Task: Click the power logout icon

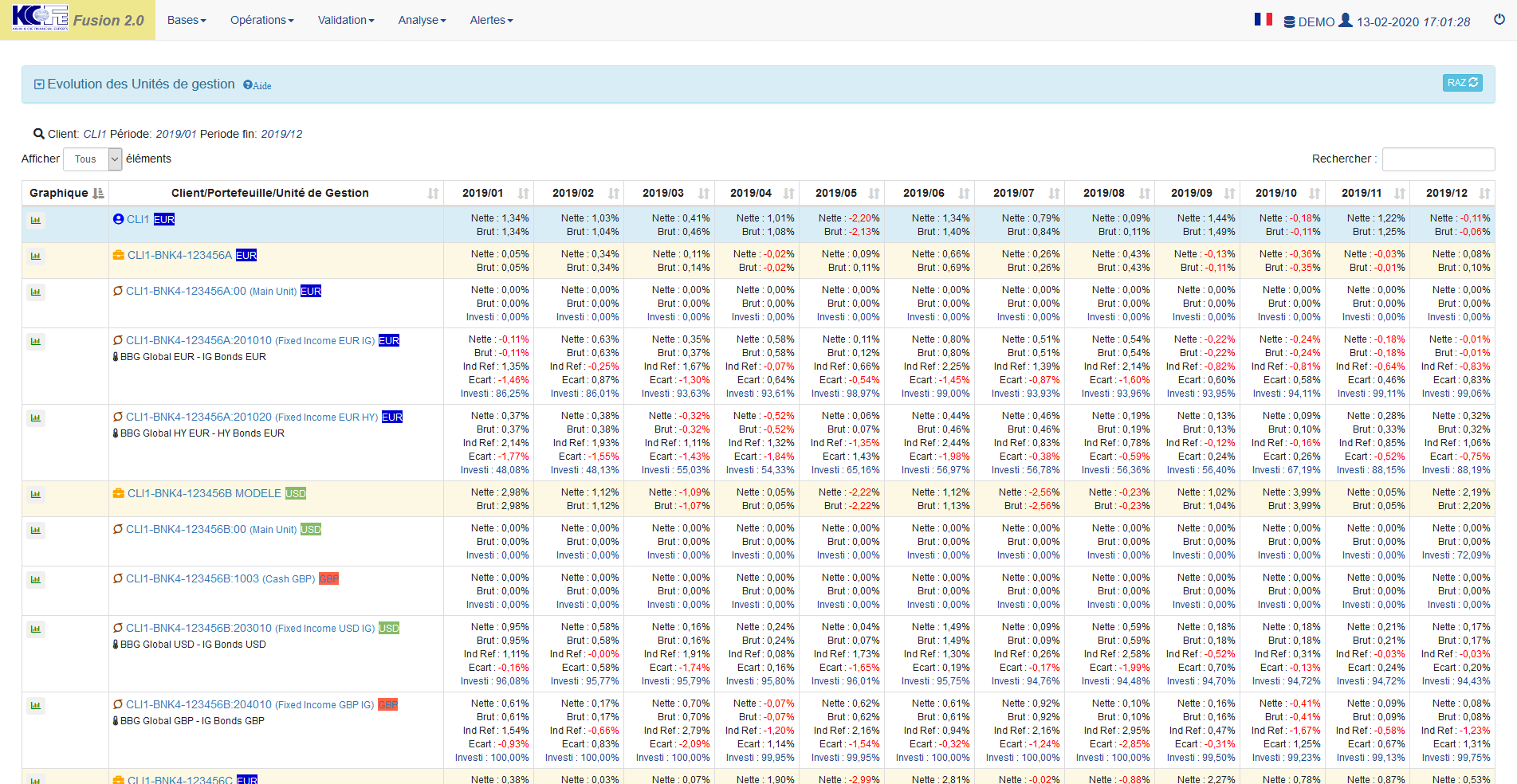Action: point(1499,20)
